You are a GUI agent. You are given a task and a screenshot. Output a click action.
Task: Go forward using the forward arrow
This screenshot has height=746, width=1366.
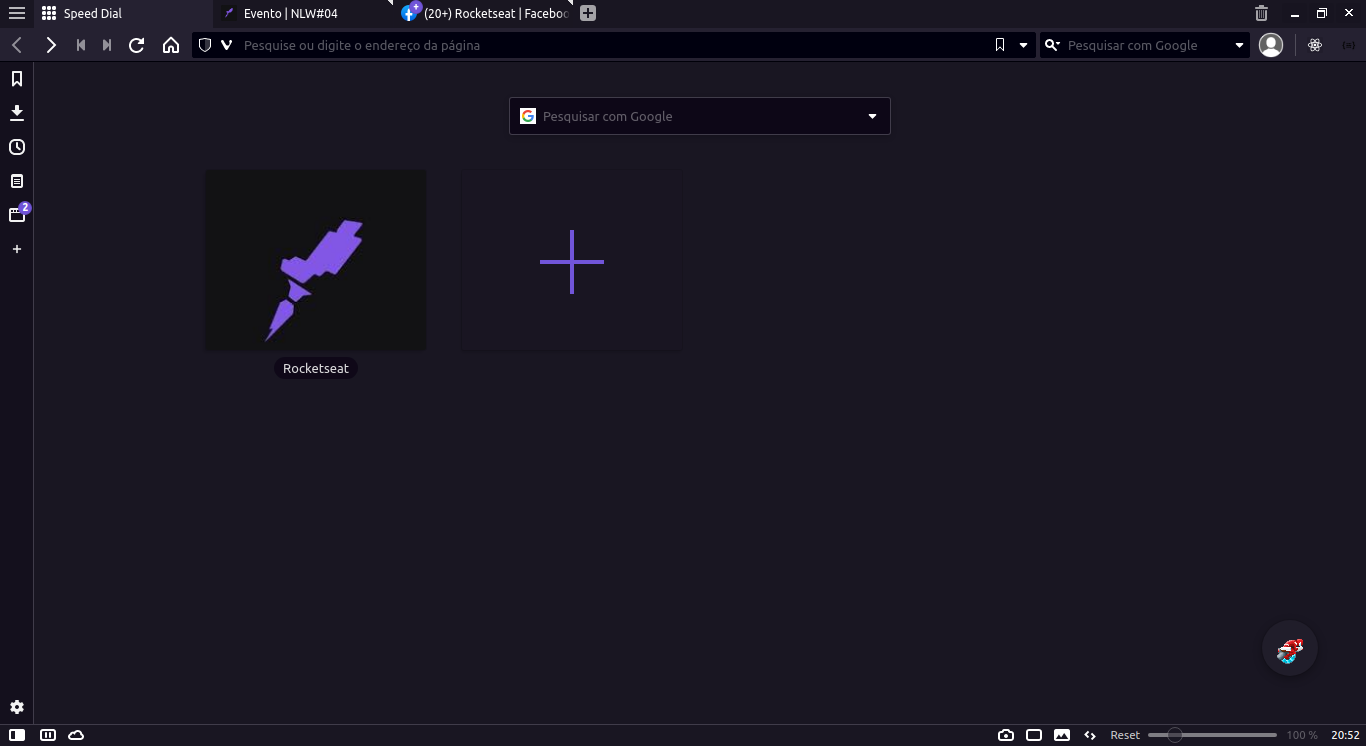(51, 45)
